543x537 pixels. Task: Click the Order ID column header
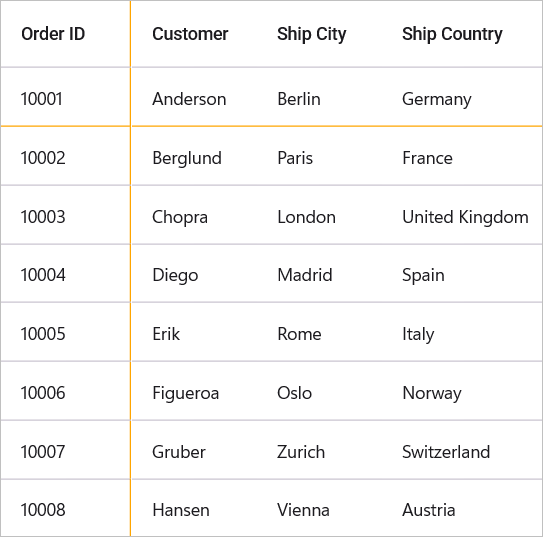point(65,34)
